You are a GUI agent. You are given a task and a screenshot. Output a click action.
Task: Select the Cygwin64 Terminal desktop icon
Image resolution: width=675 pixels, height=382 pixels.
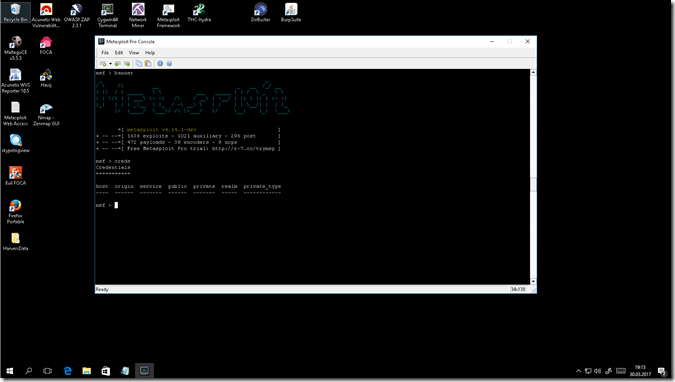(107, 16)
